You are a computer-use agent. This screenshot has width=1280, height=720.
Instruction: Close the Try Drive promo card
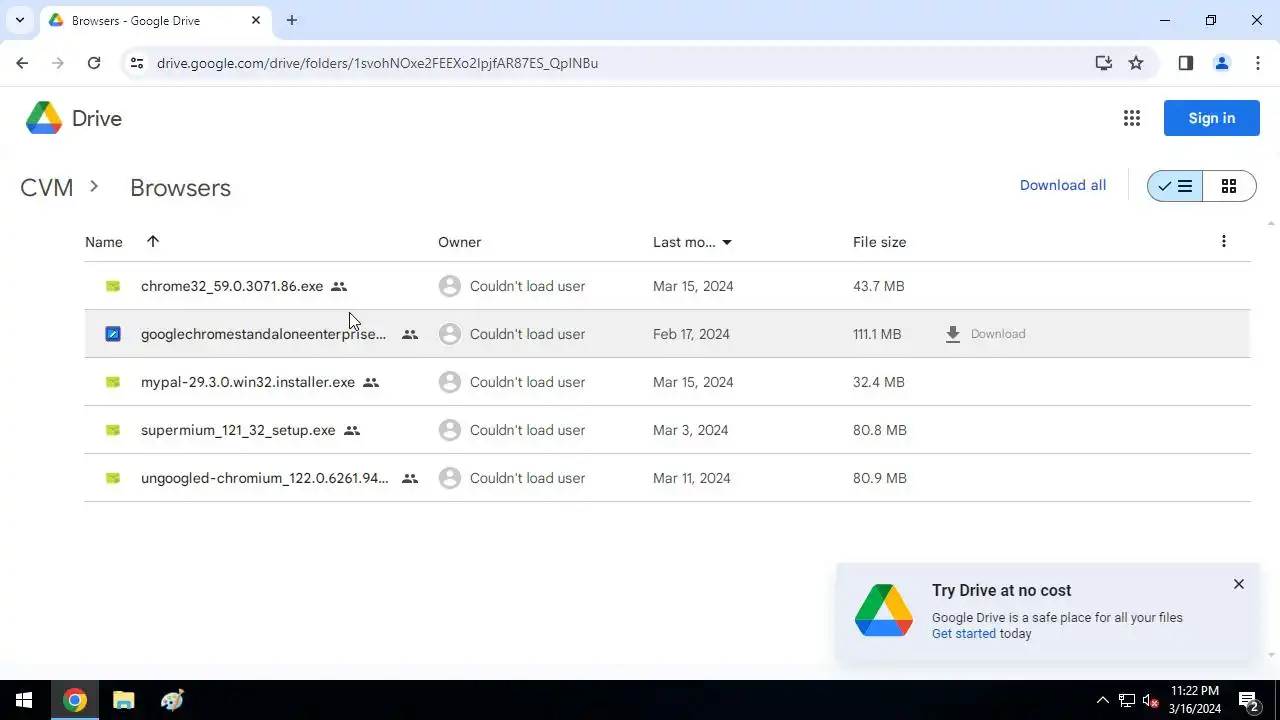pos(1238,584)
